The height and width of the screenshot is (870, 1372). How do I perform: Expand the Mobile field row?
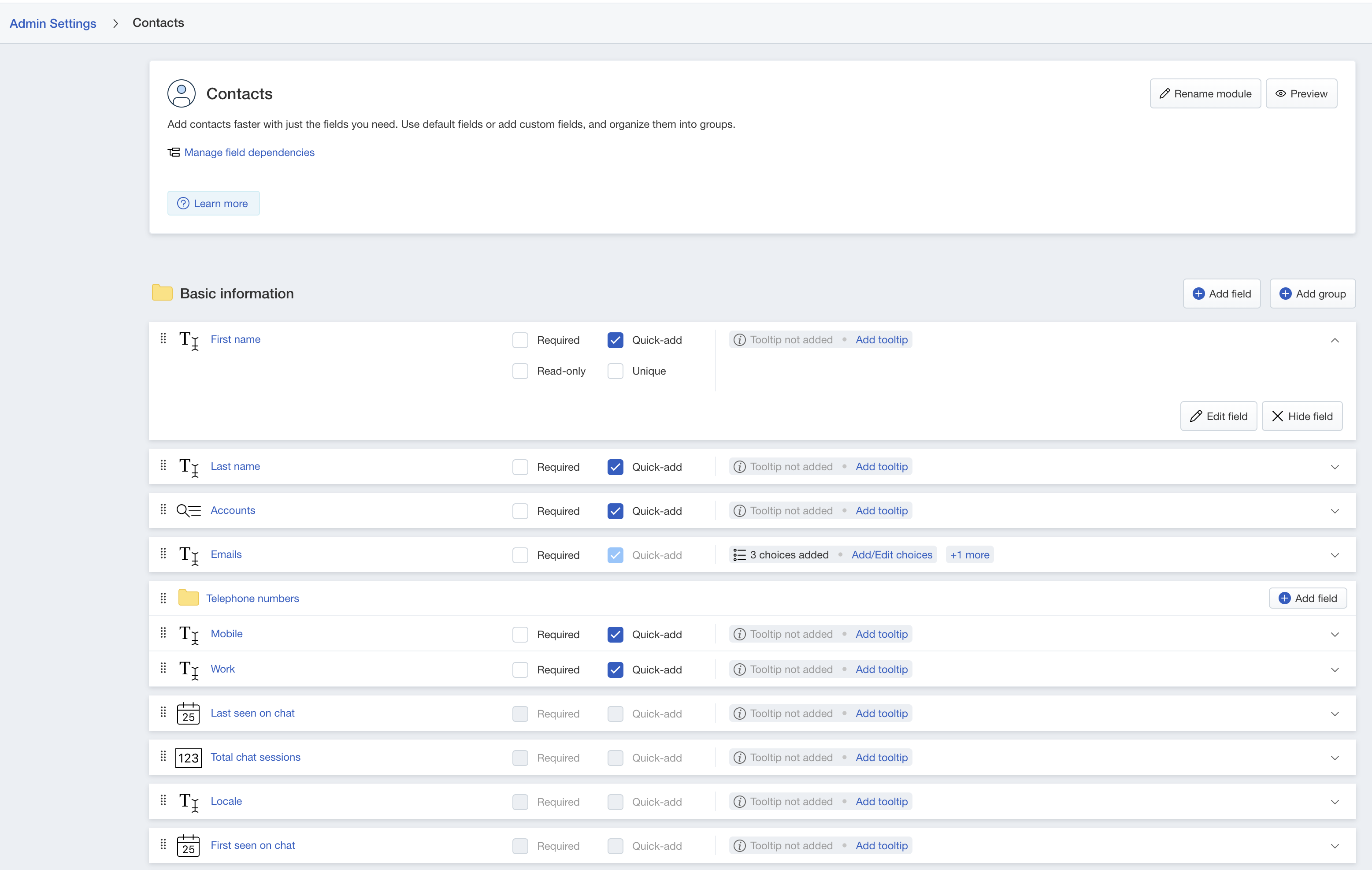(1335, 635)
